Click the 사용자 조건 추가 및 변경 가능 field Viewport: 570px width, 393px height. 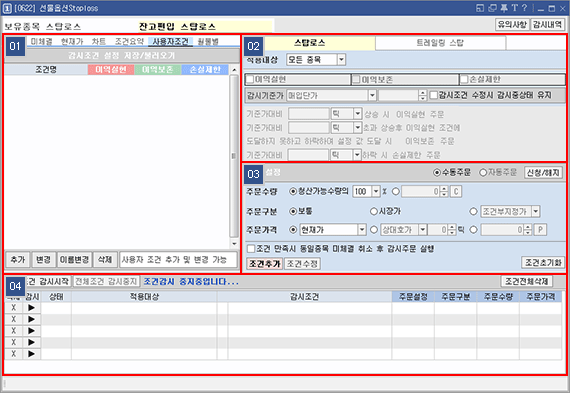click(x=178, y=260)
